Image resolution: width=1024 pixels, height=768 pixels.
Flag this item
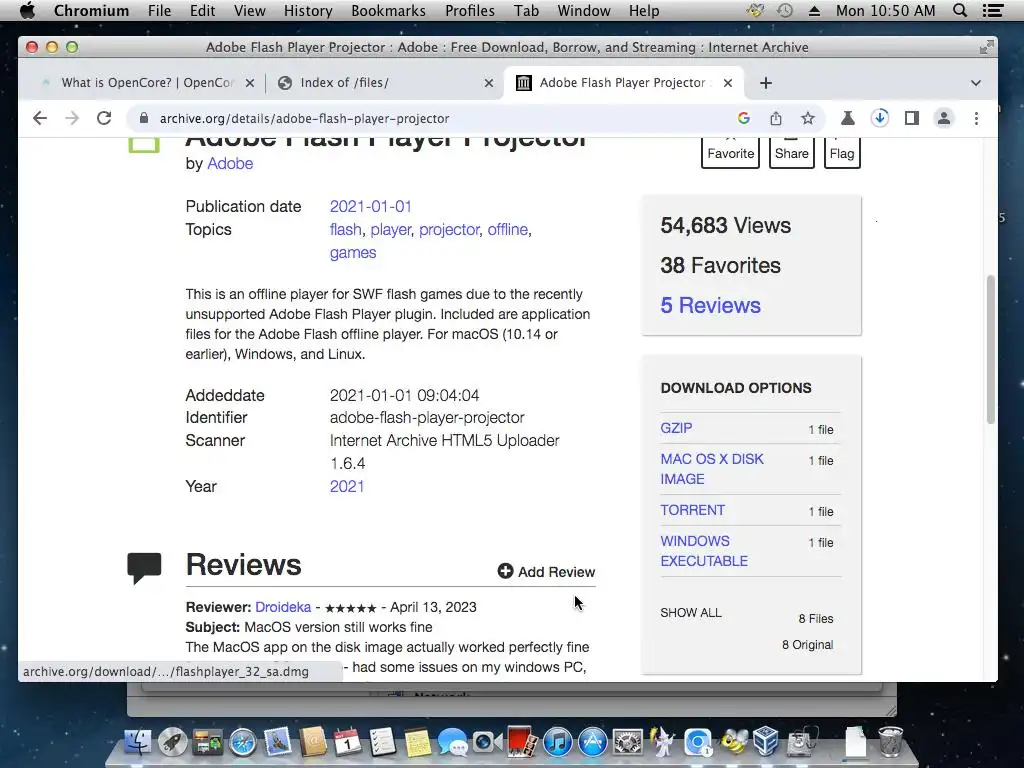[842, 153]
